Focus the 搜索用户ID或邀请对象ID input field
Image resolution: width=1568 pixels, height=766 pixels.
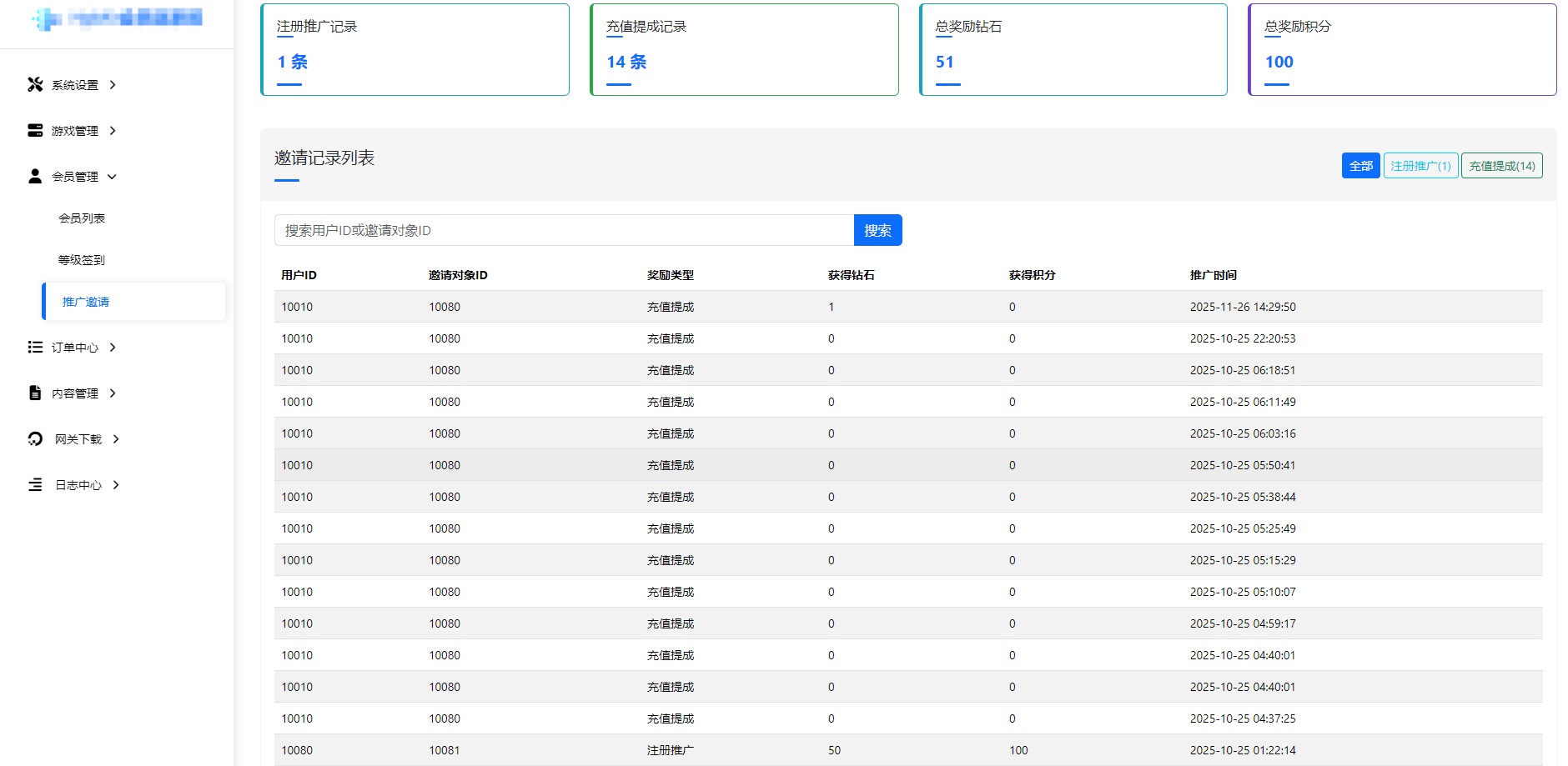[x=564, y=230]
